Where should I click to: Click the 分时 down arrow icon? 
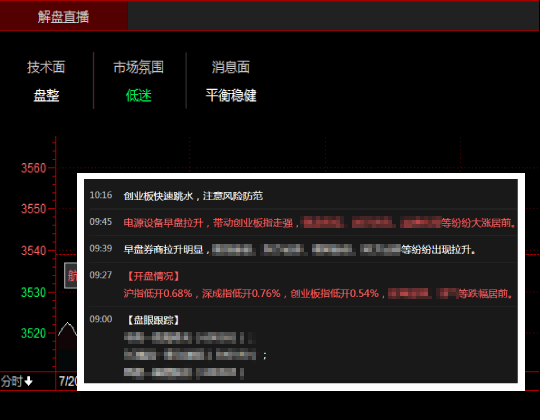click(29, 381)
